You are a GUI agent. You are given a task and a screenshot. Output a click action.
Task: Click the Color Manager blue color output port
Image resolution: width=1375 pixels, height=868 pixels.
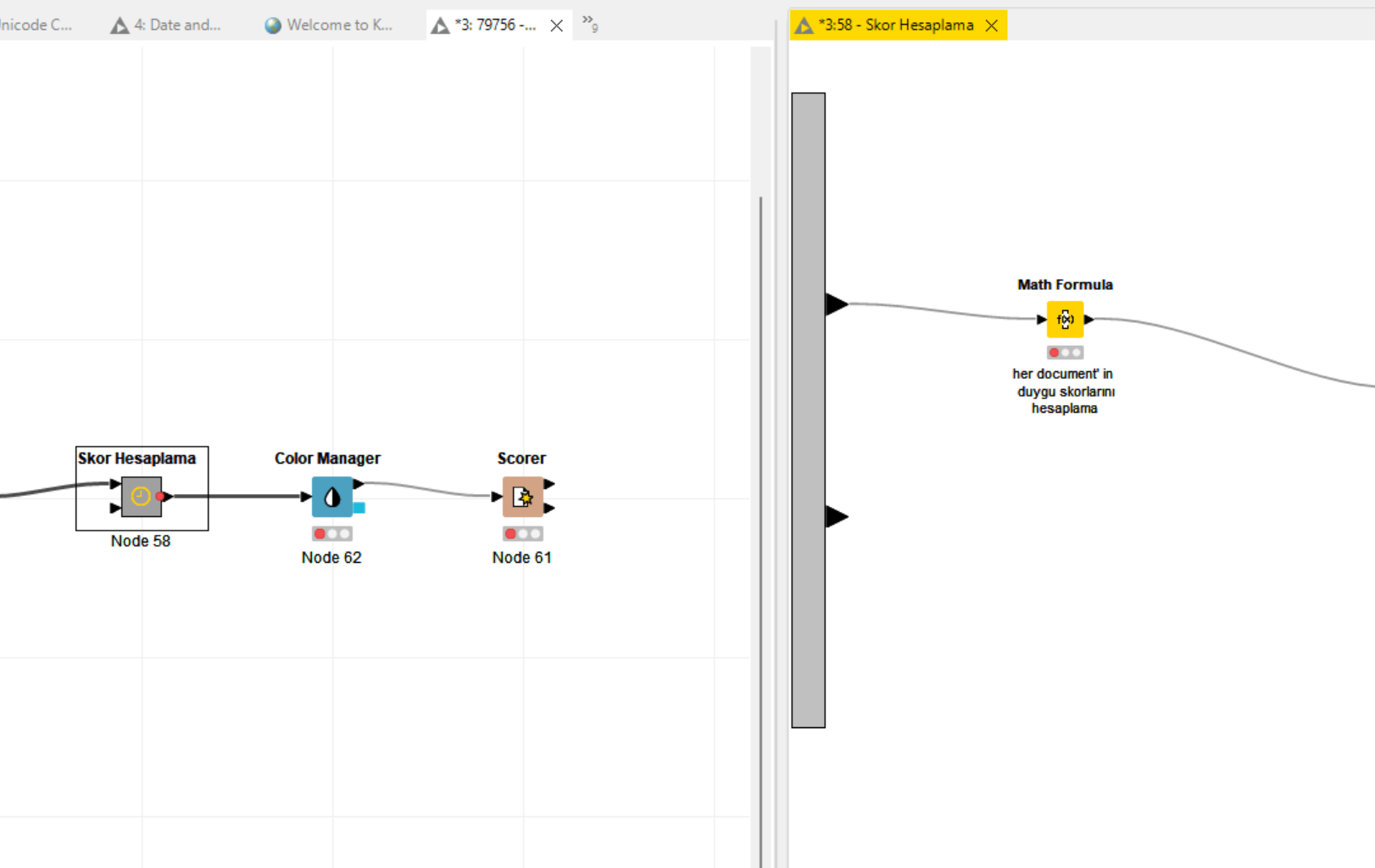tap(359, 508)
